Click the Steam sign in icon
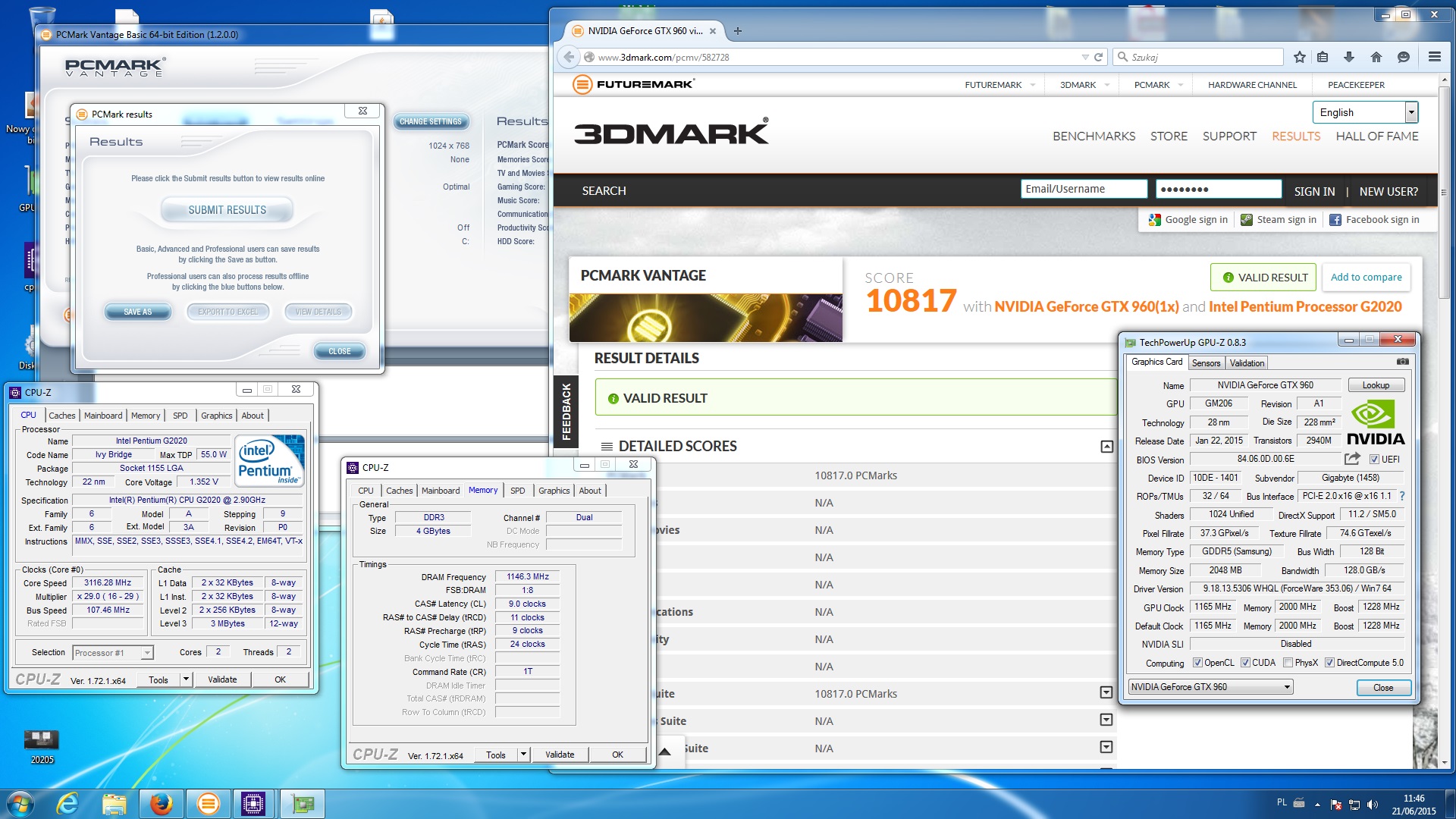 [1247, 220]
